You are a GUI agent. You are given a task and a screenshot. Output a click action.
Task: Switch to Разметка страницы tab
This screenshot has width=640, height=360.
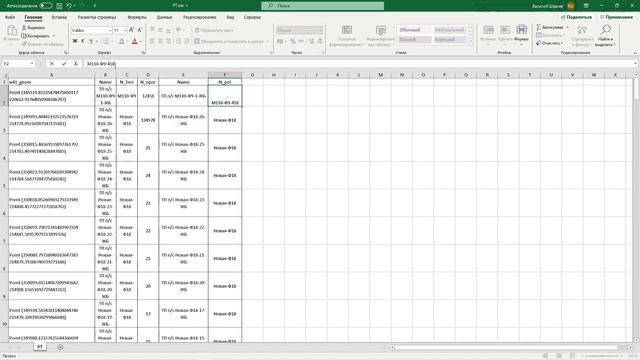click(x=97, y=17)
